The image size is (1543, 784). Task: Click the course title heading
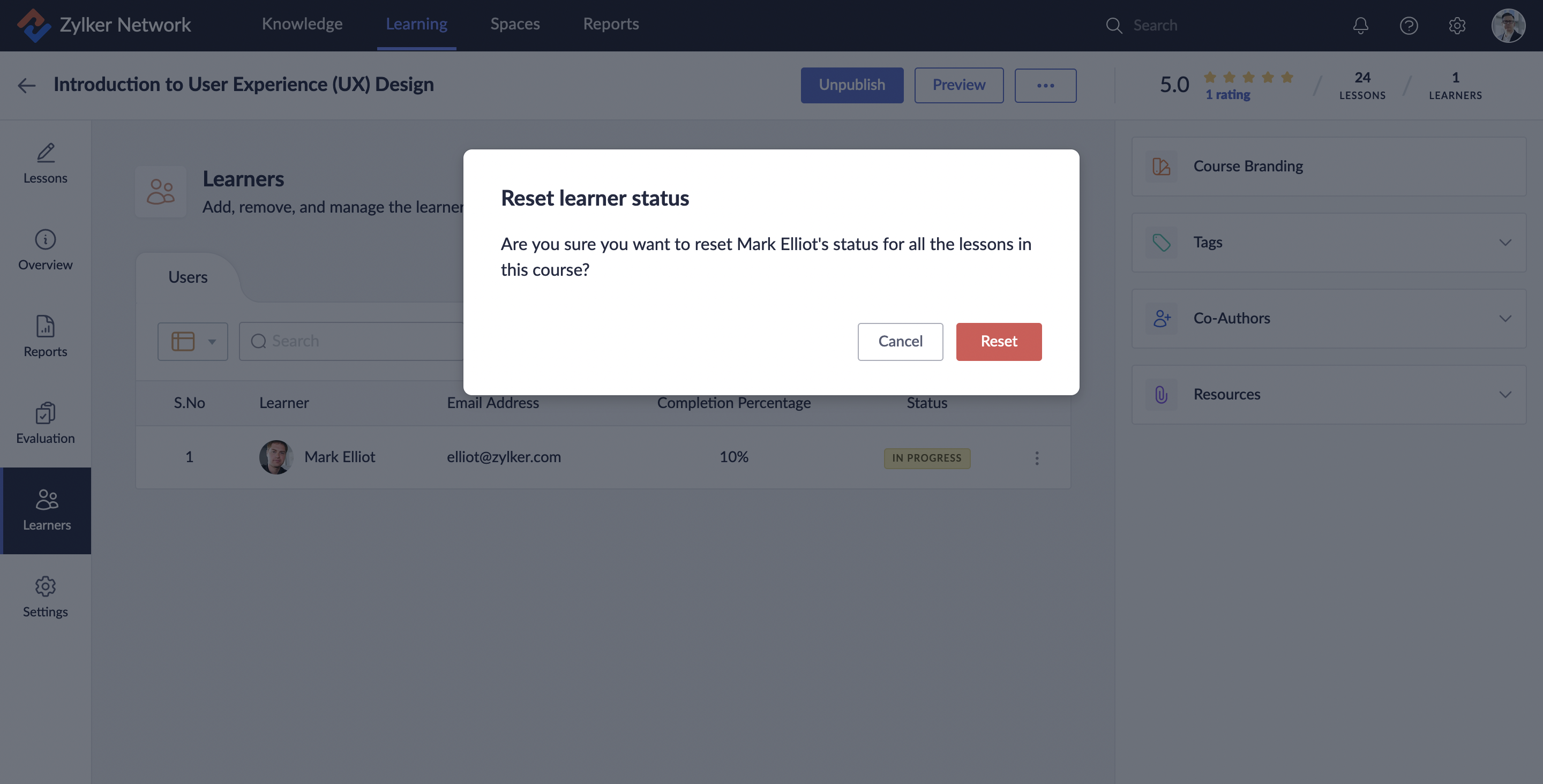[244, 85]
